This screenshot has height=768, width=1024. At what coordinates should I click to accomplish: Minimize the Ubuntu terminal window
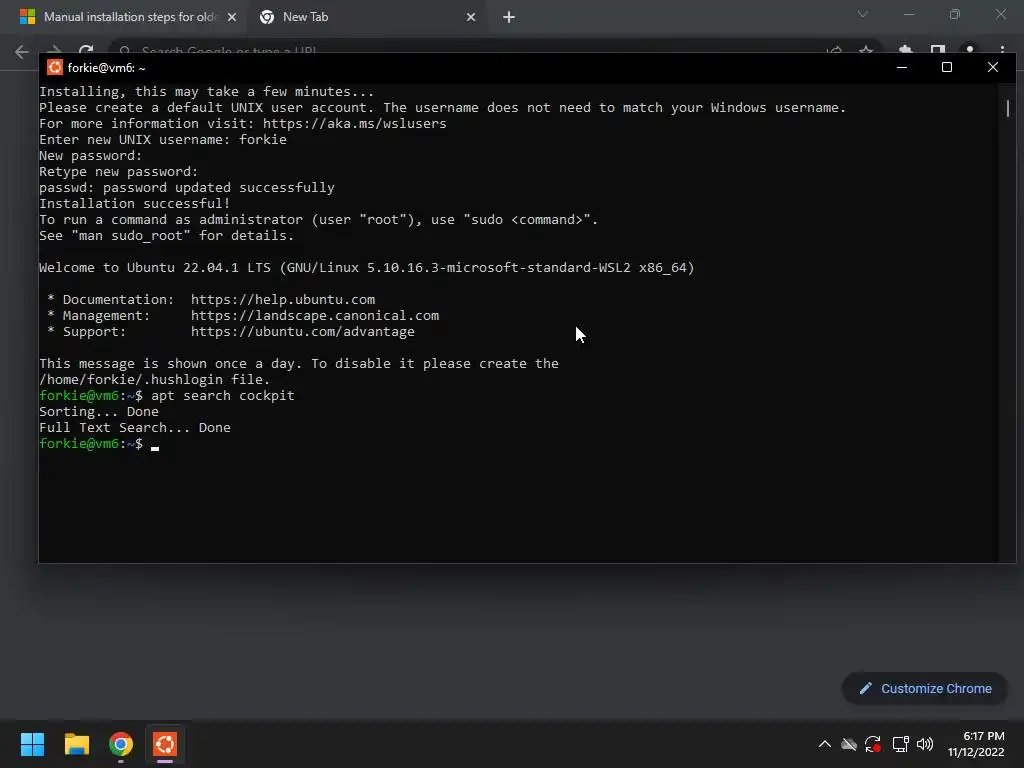tap(902, 67)
